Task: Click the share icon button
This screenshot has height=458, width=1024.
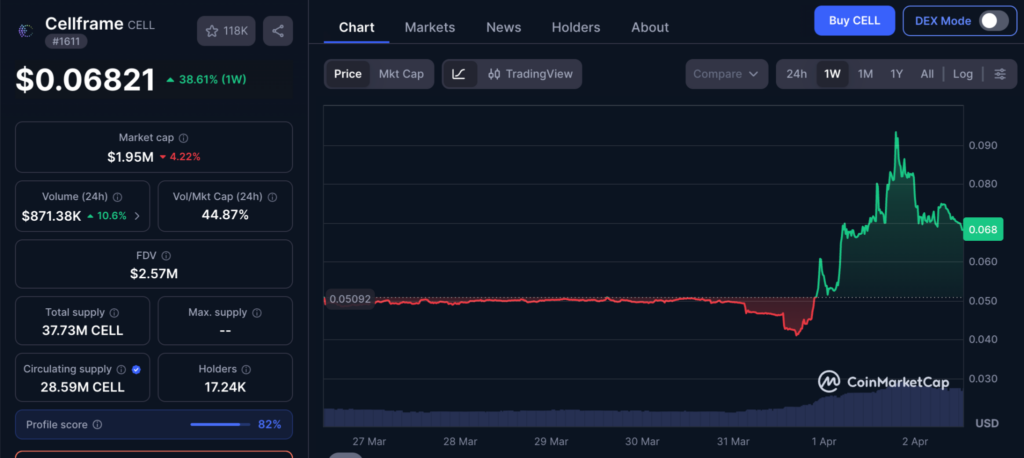Action: pyautogui.click(x=277, y=31)
